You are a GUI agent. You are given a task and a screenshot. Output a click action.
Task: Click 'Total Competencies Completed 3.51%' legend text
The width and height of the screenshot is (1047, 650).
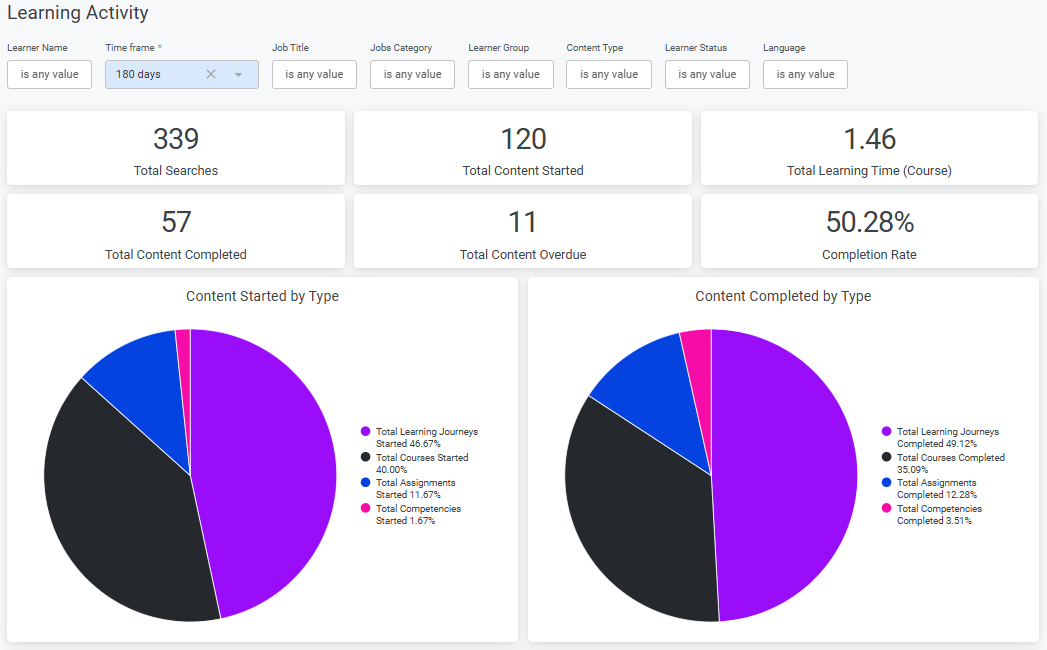939,514
